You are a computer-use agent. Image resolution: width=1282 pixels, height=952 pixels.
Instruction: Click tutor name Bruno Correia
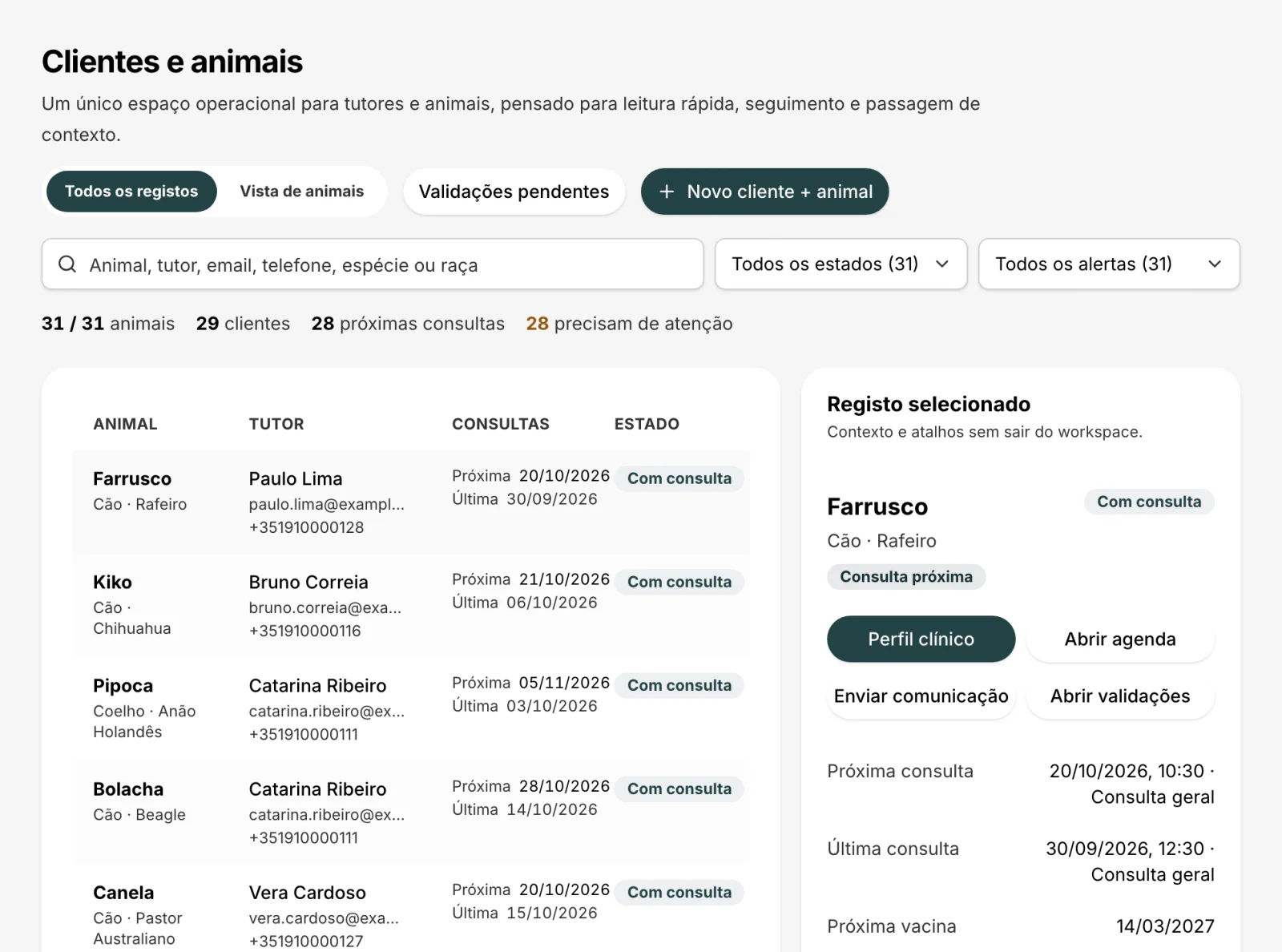pos(308,582)
